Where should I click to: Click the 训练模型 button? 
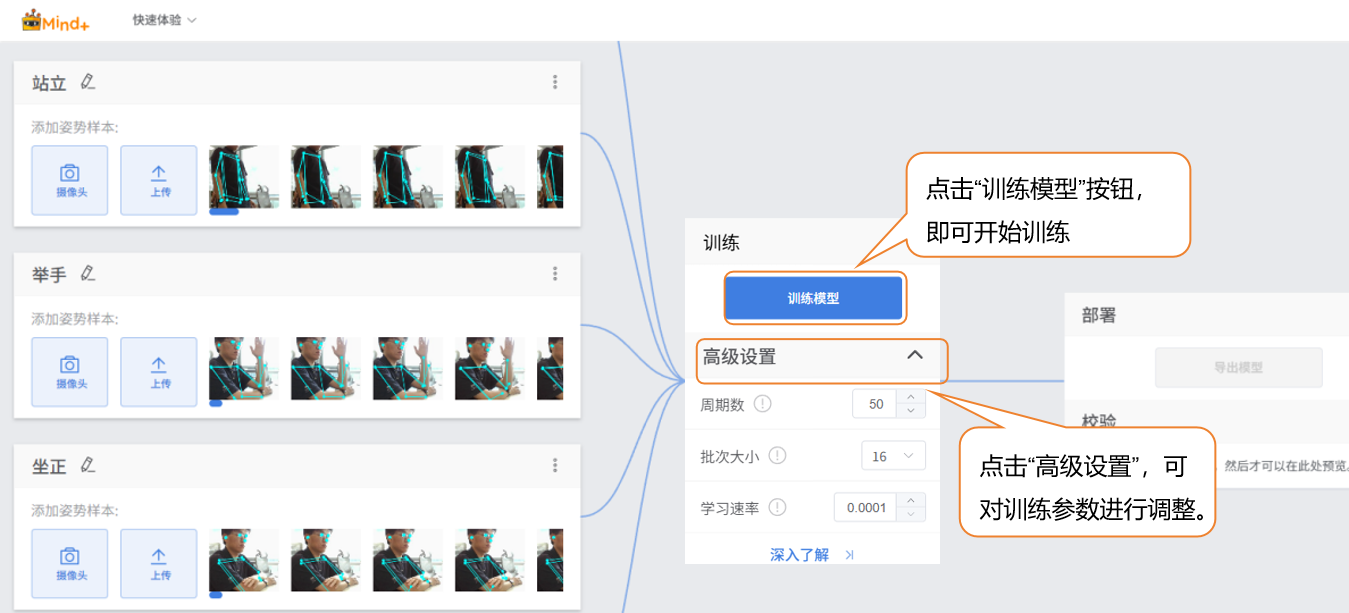tap(813, 298)
